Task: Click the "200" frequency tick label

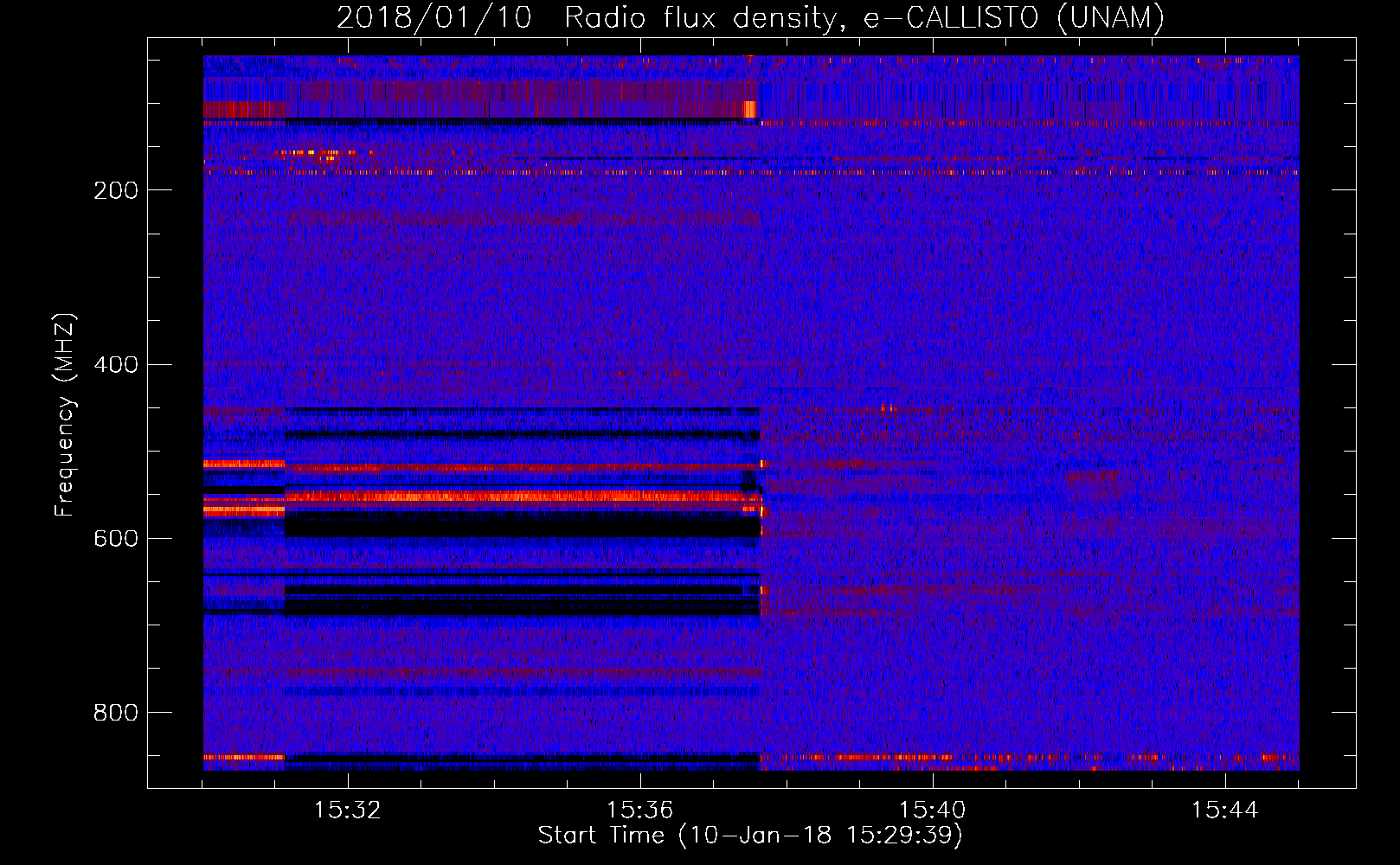Action: coord(116,190)
